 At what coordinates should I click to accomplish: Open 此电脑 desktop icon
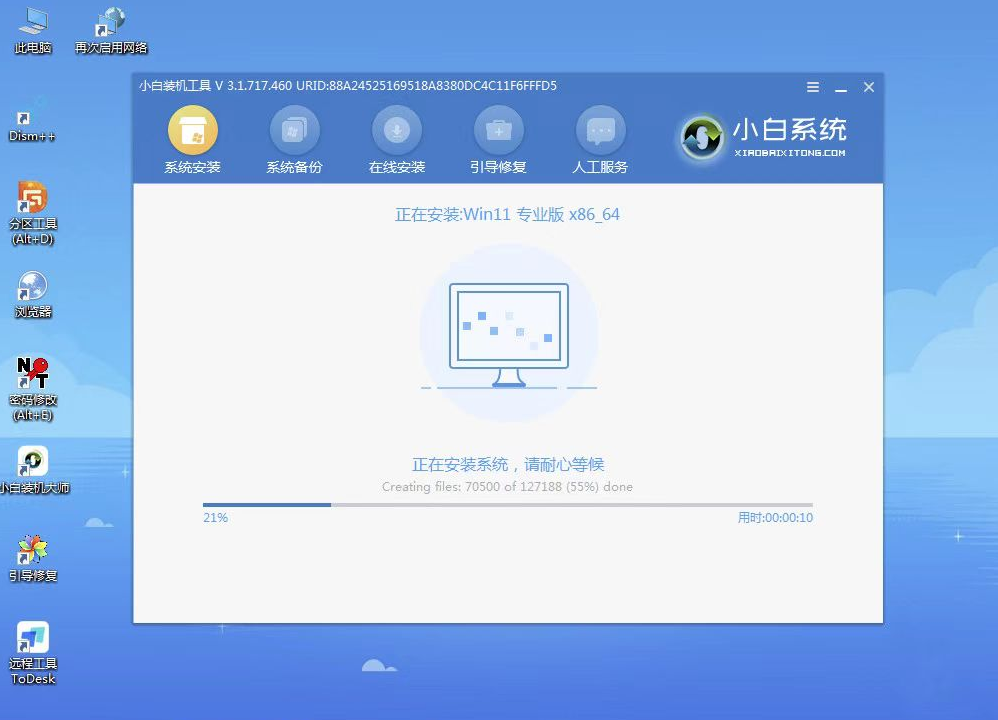tap(32, 30)
